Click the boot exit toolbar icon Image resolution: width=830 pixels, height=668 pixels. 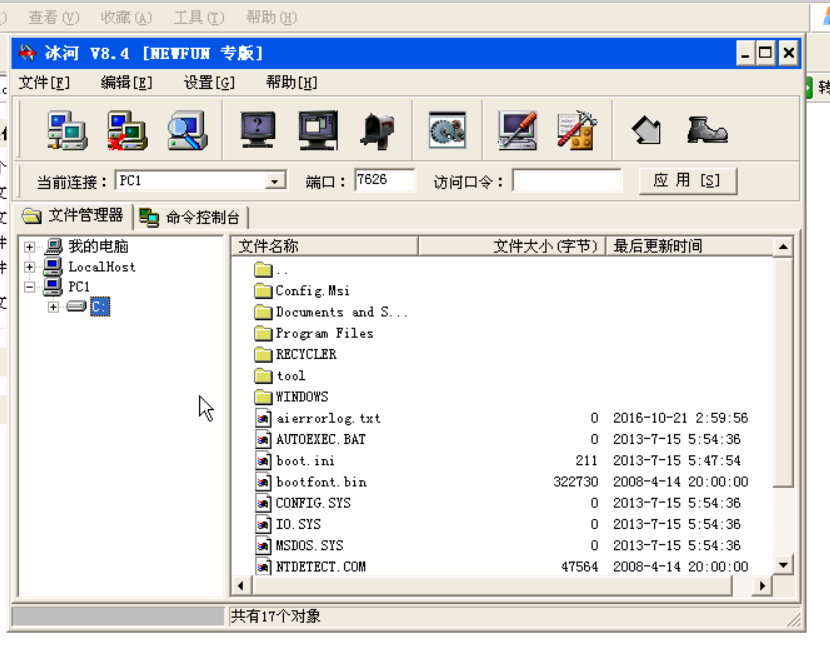pyautogui.click(x=707, y=130)
